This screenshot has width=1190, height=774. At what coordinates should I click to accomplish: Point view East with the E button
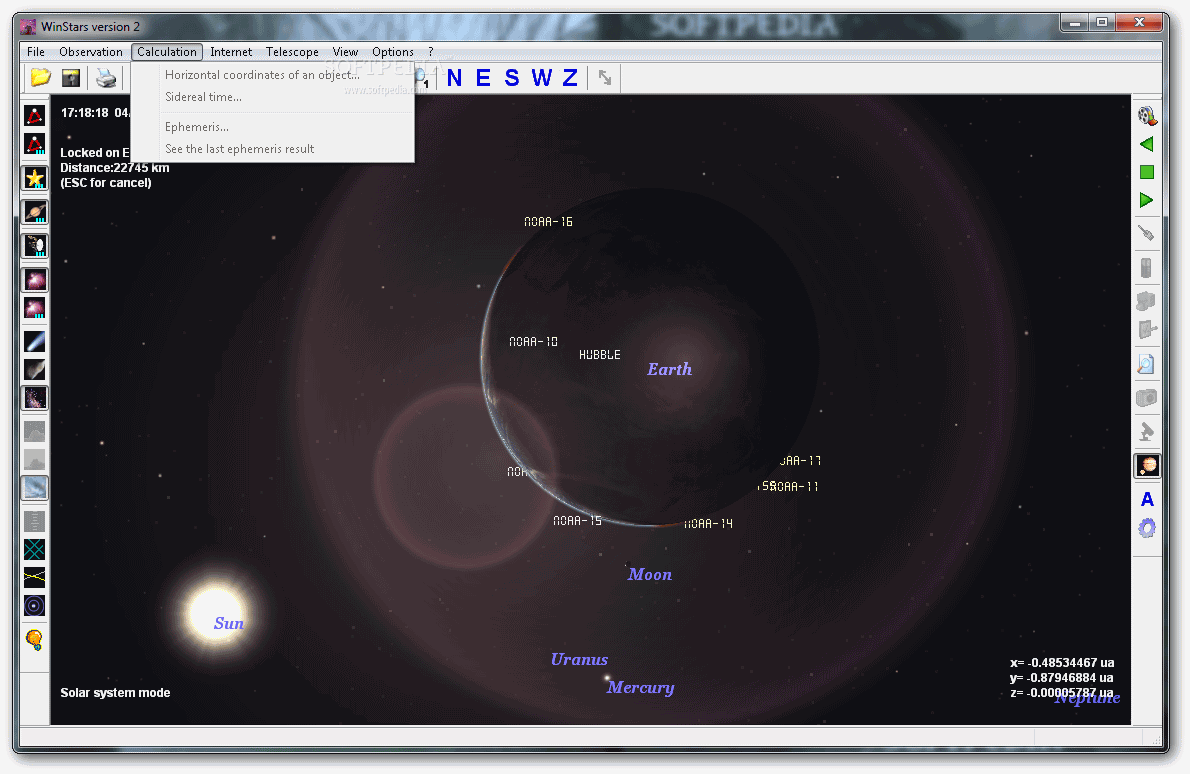[x=483, y=77]
